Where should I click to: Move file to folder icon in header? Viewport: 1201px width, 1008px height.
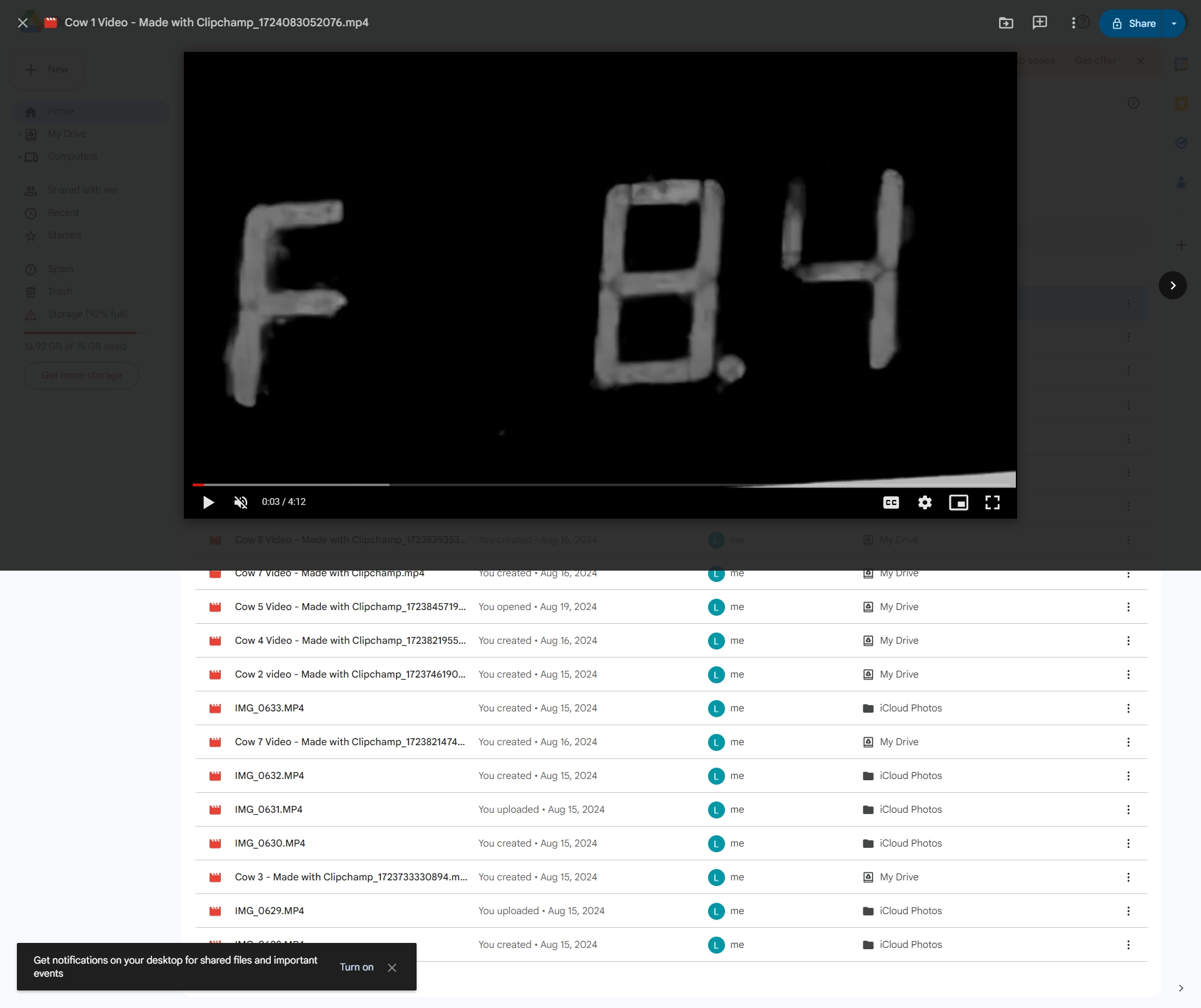1006,23
